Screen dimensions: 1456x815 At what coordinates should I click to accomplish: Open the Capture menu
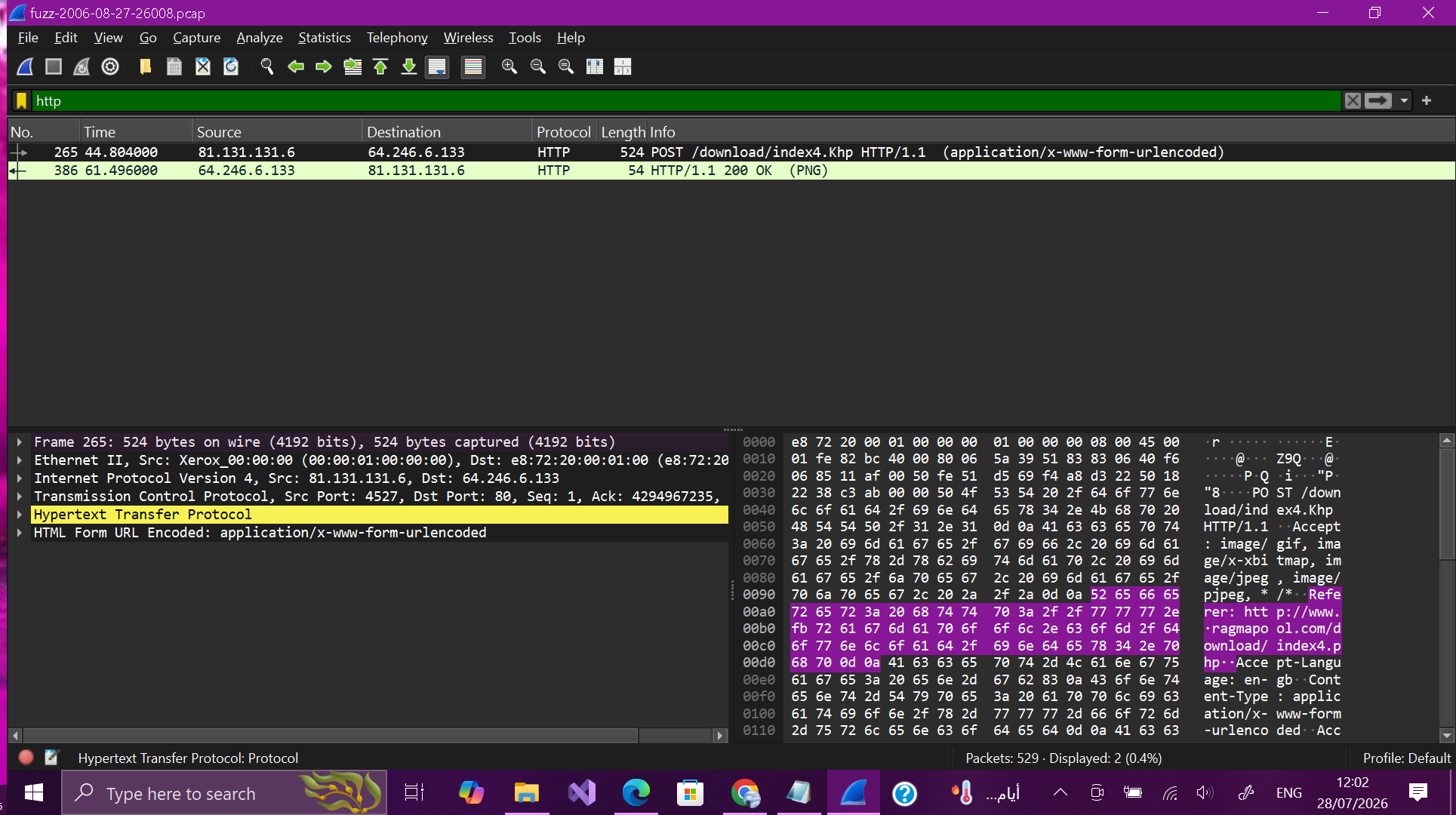click(x=196, y=38)
